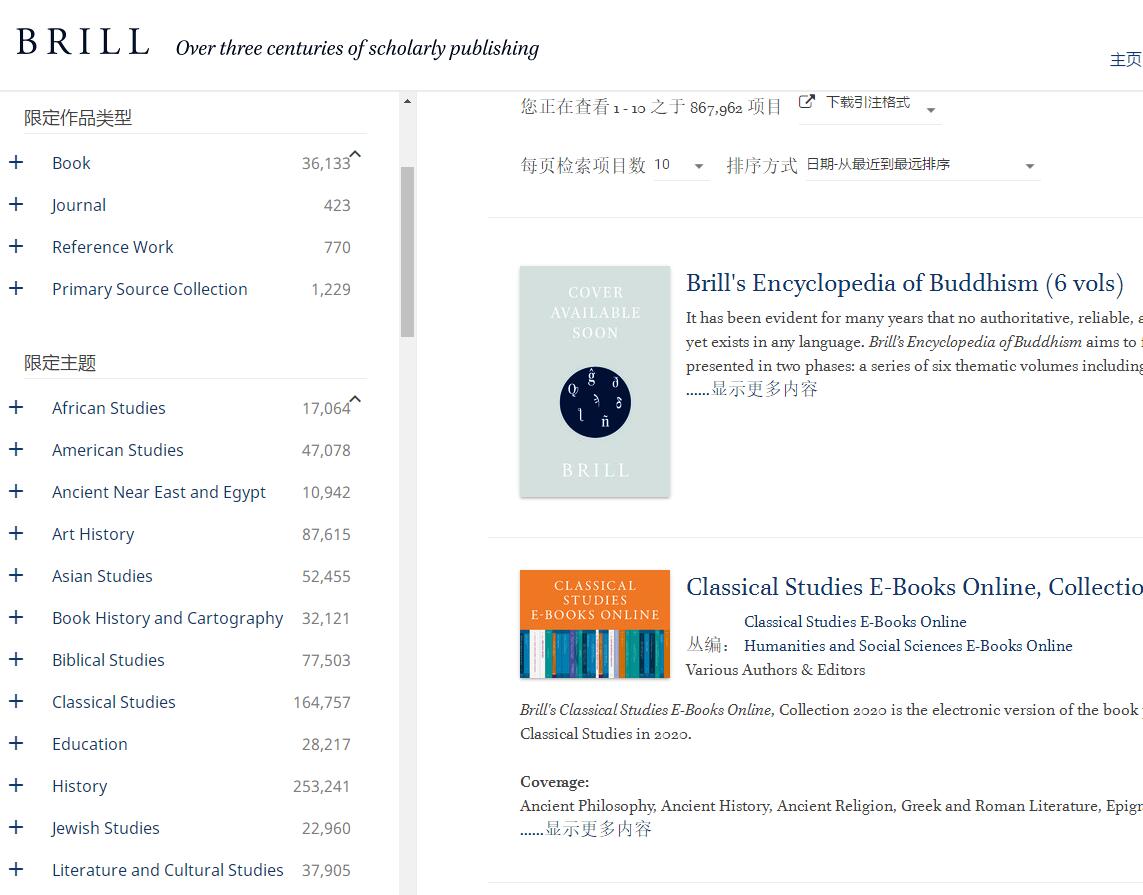This screenshot has height=895, width=1143.
Task: Open Humanities and Social Sciences E-Books Online
Action: tap(908, 646)
